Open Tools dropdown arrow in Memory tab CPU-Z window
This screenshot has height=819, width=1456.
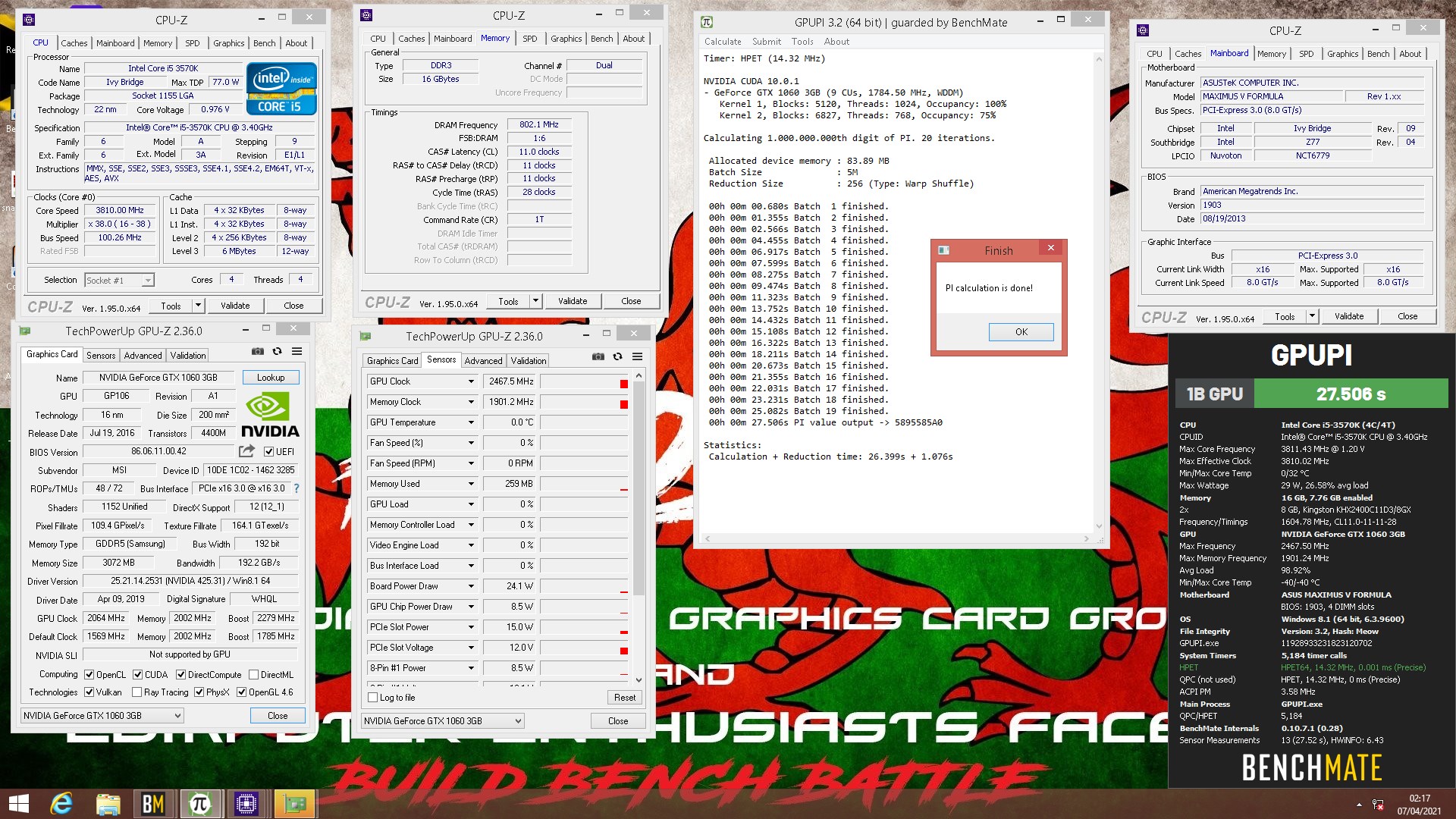tap(535, 301)
